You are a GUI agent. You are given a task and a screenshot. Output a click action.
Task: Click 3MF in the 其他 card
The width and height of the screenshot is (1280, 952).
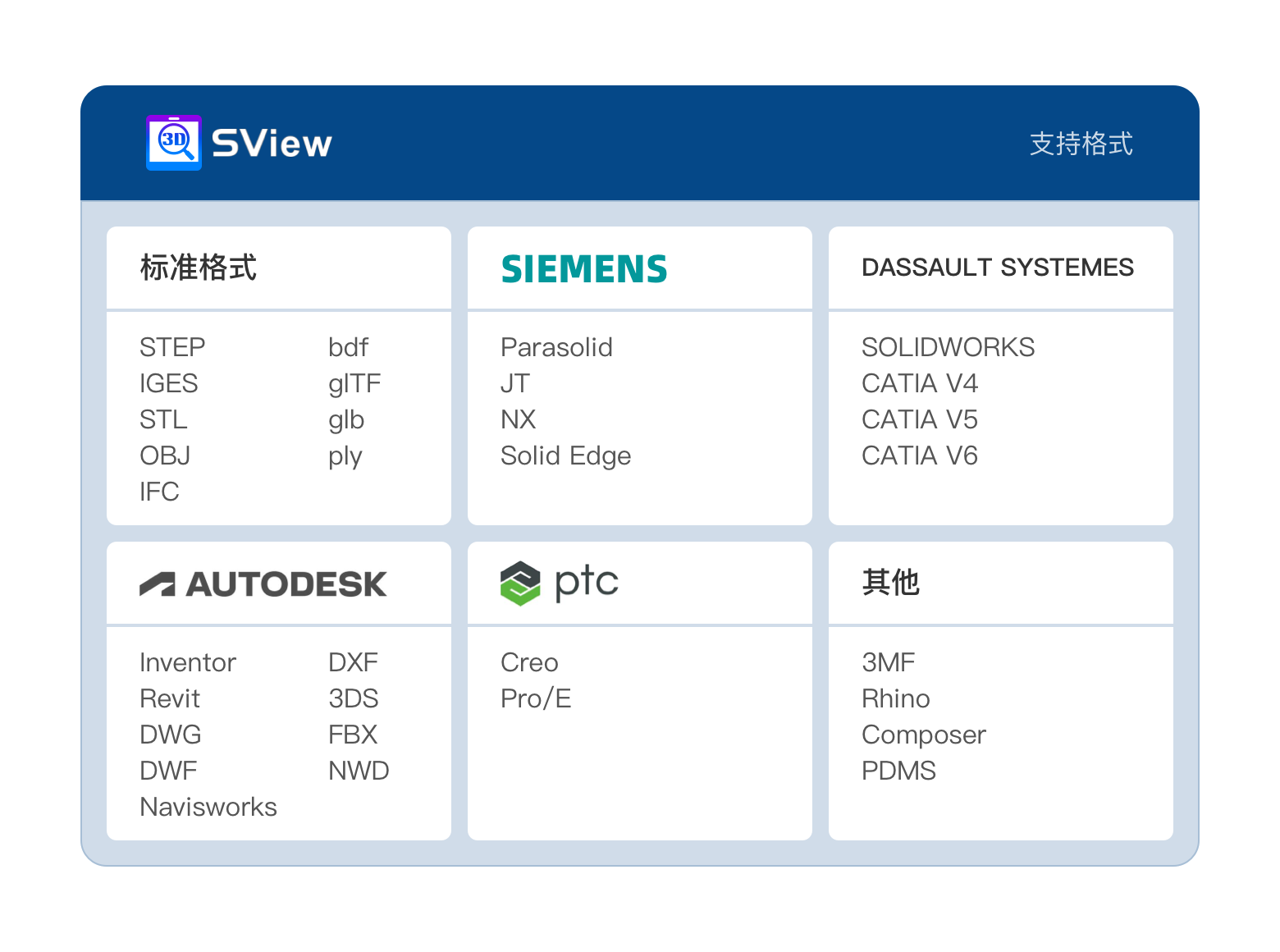coord(889,662)
